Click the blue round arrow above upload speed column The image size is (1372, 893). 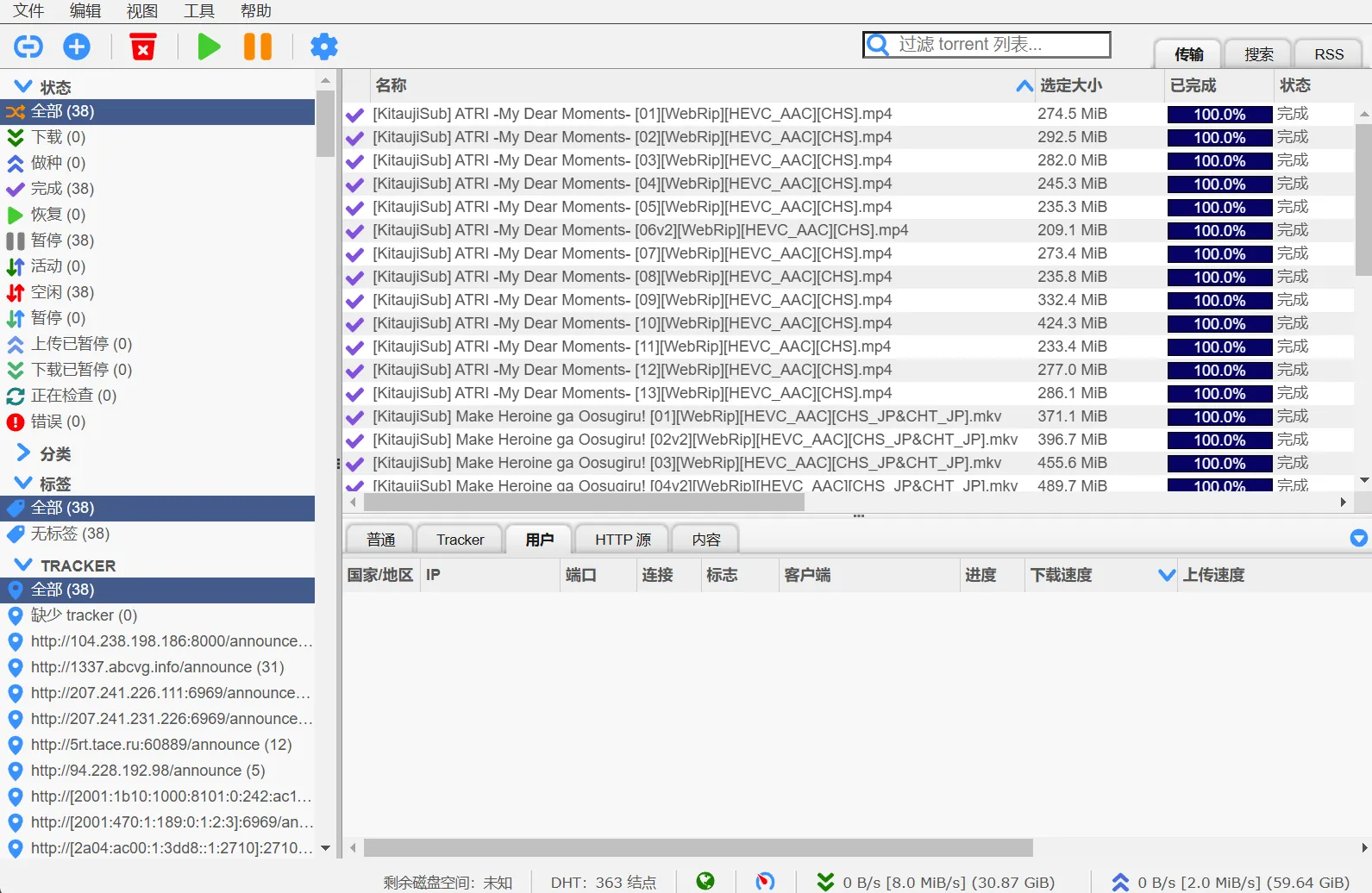(x=1359, y=538)
